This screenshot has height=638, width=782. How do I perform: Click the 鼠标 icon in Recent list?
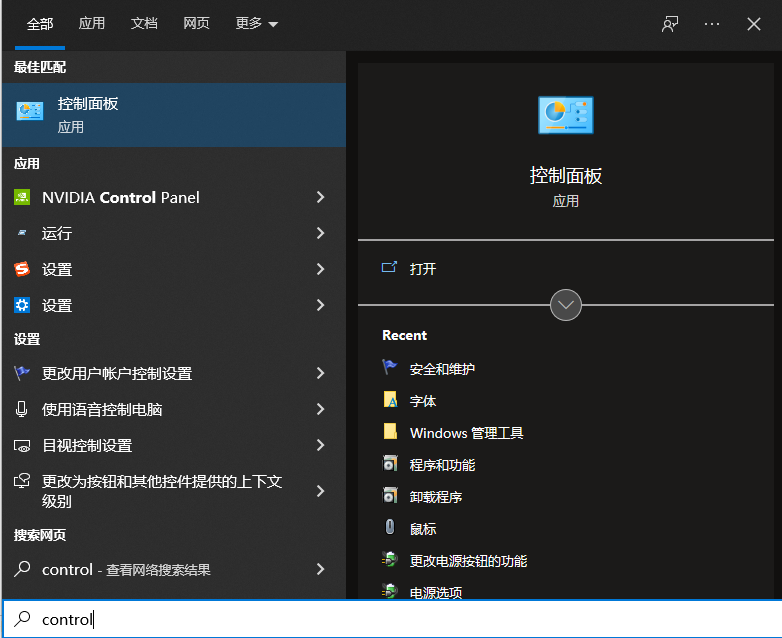pyautogui.click(x=390, y=528)
